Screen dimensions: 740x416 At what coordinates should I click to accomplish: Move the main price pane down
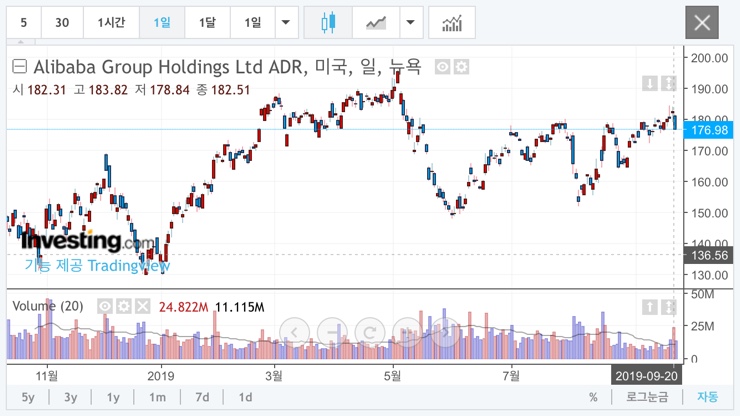[650, 84]
